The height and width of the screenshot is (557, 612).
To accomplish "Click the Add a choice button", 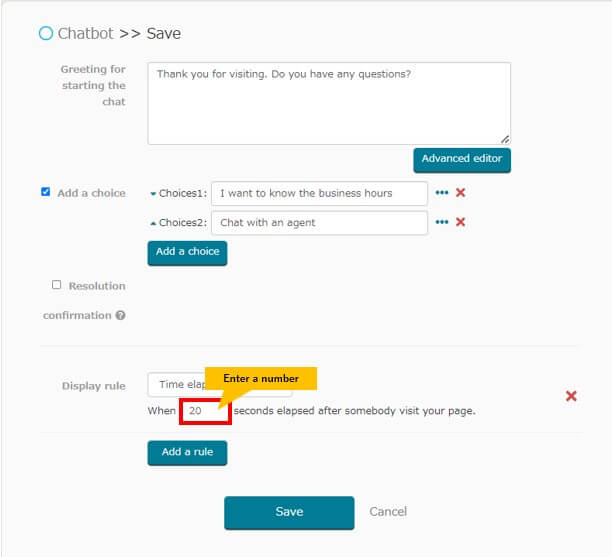I will (187, 253).
